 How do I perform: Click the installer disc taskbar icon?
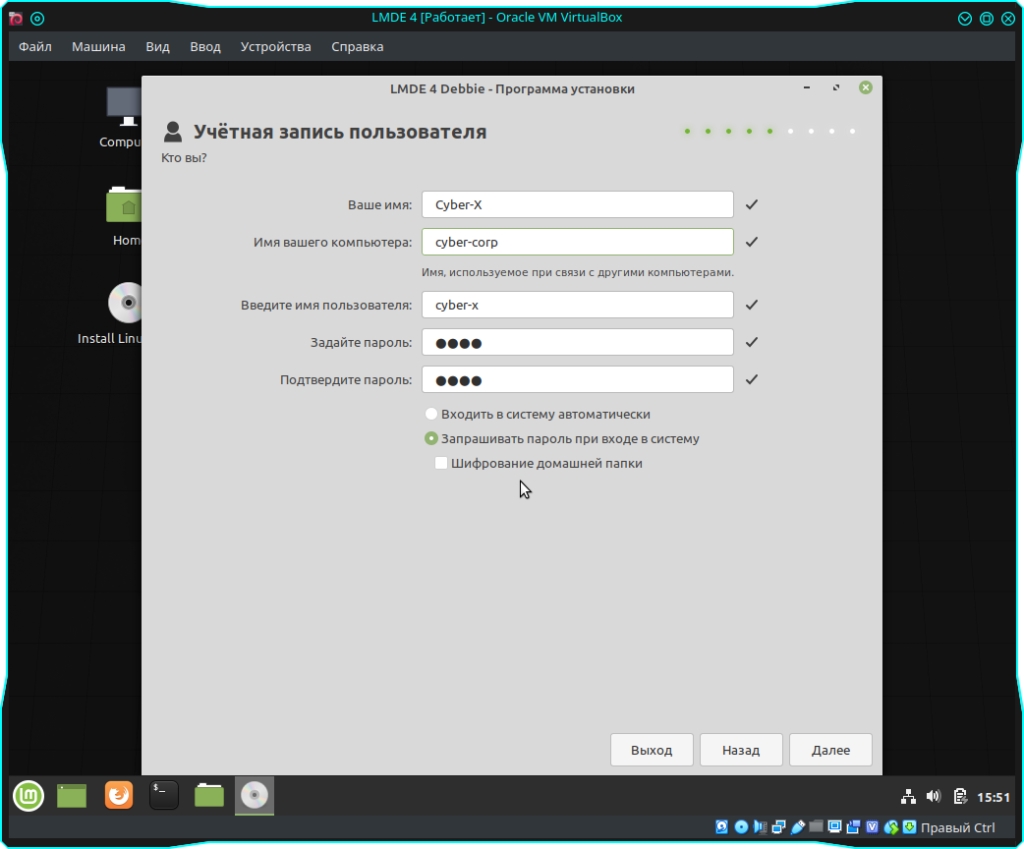[254, 796]
